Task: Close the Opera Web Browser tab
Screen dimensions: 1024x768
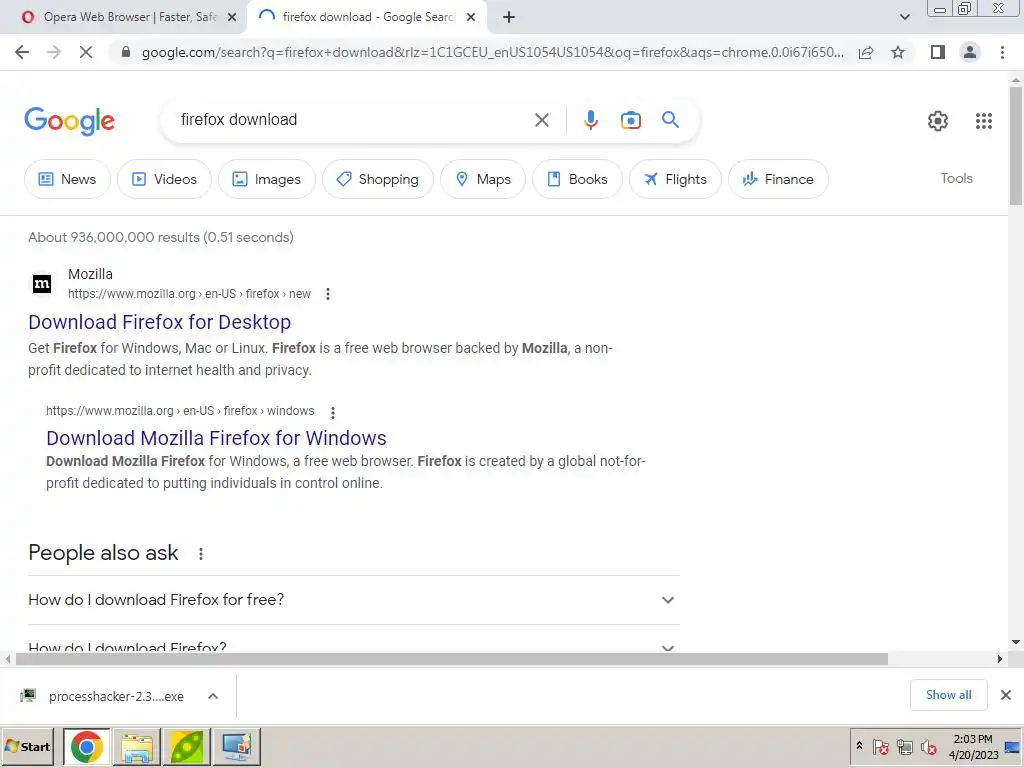Action: pyautogui.click(x=232, y=18)
